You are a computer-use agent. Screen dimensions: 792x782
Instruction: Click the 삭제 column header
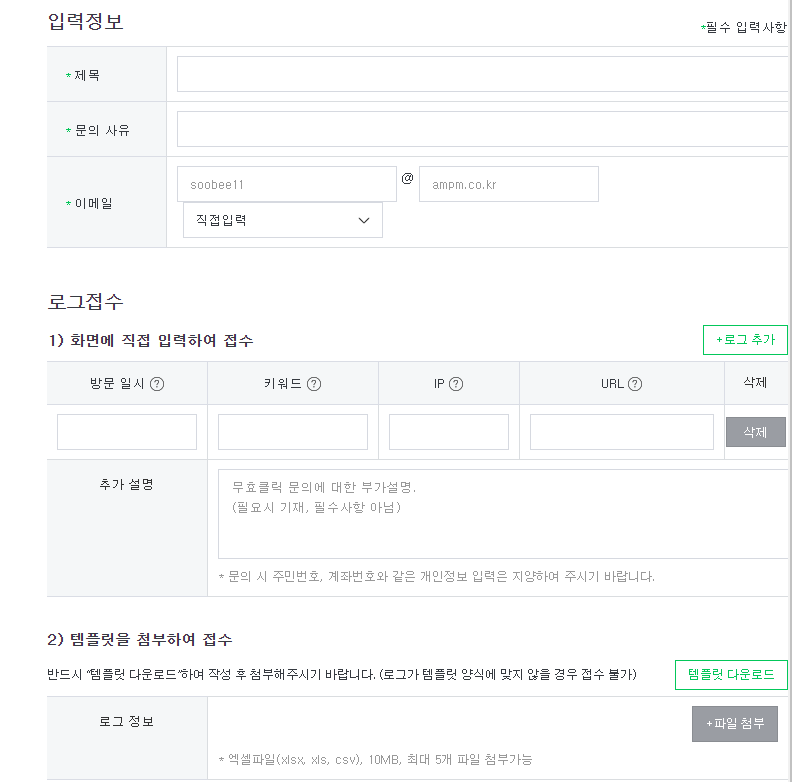(755, 382)
